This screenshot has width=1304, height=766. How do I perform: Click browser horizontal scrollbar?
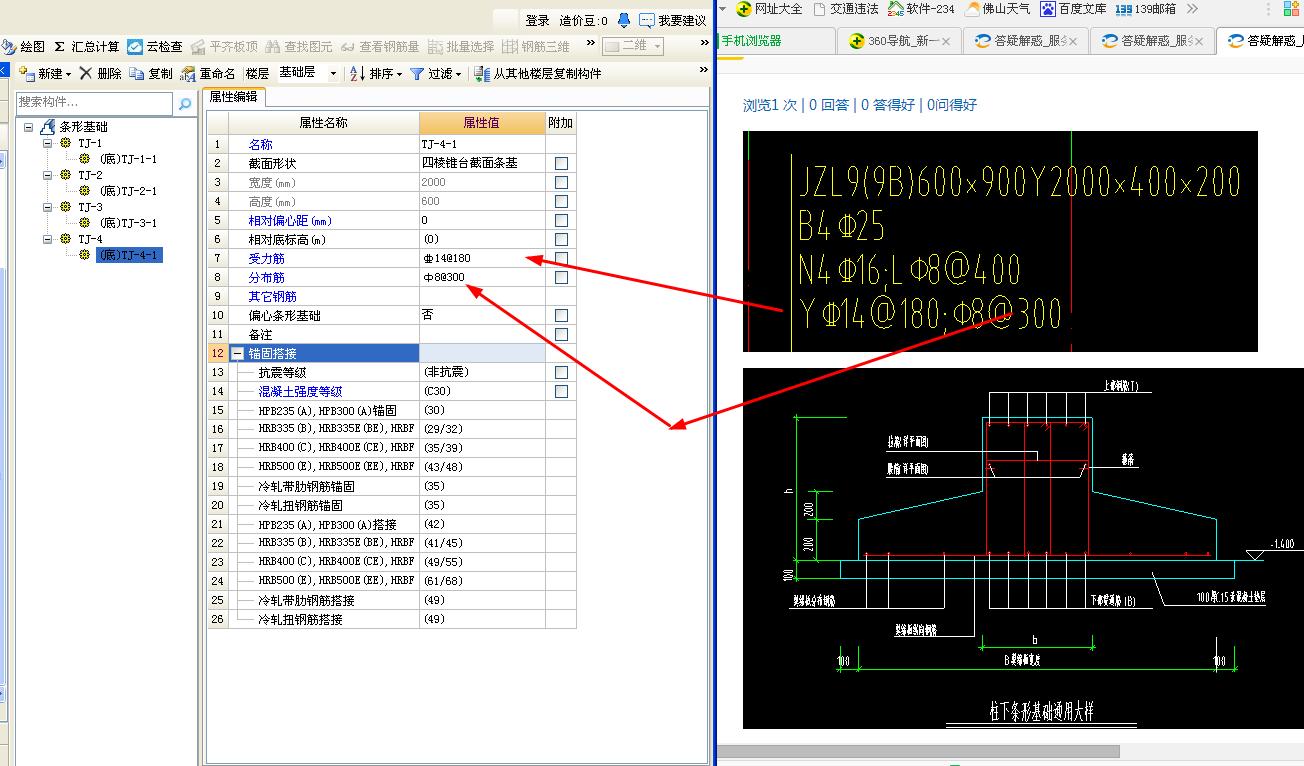click(x=919, y=751)
